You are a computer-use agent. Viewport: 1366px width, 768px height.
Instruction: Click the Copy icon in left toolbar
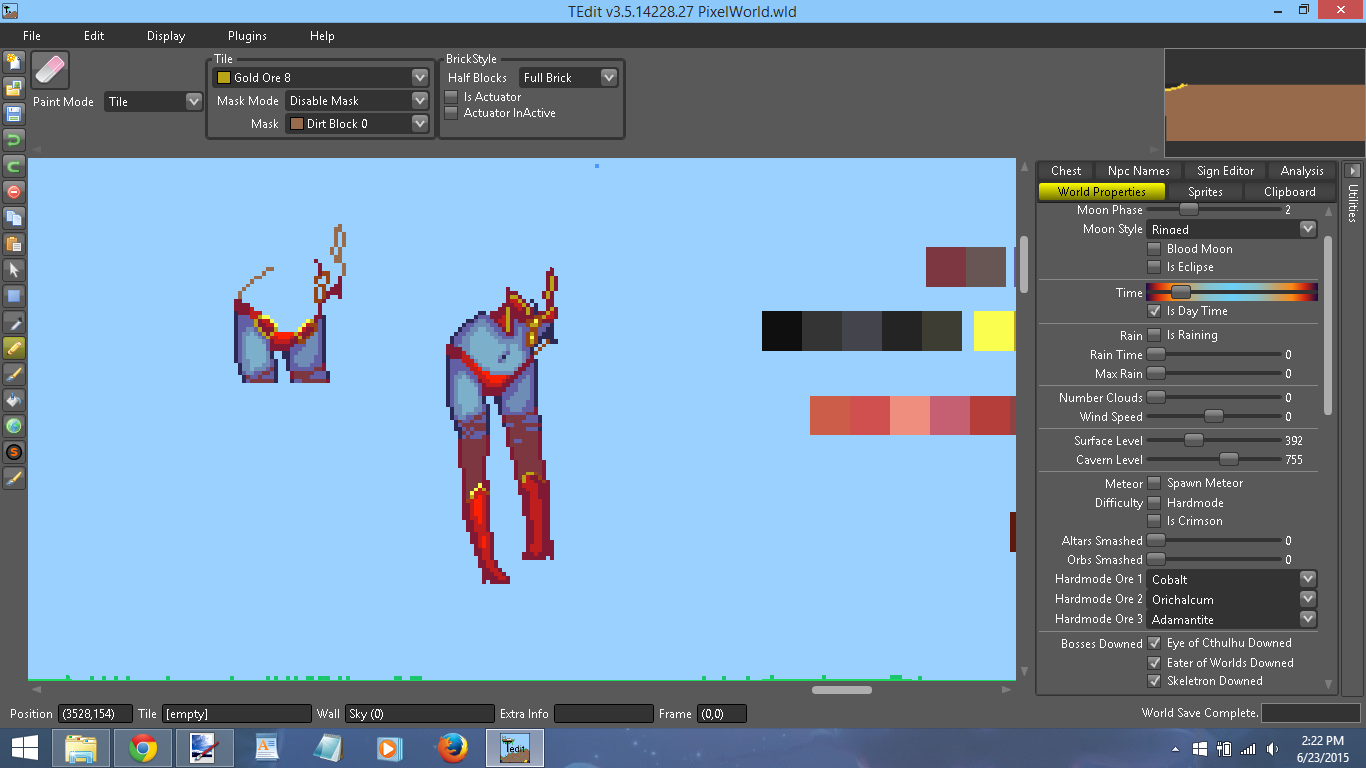[x=14, y=218]
